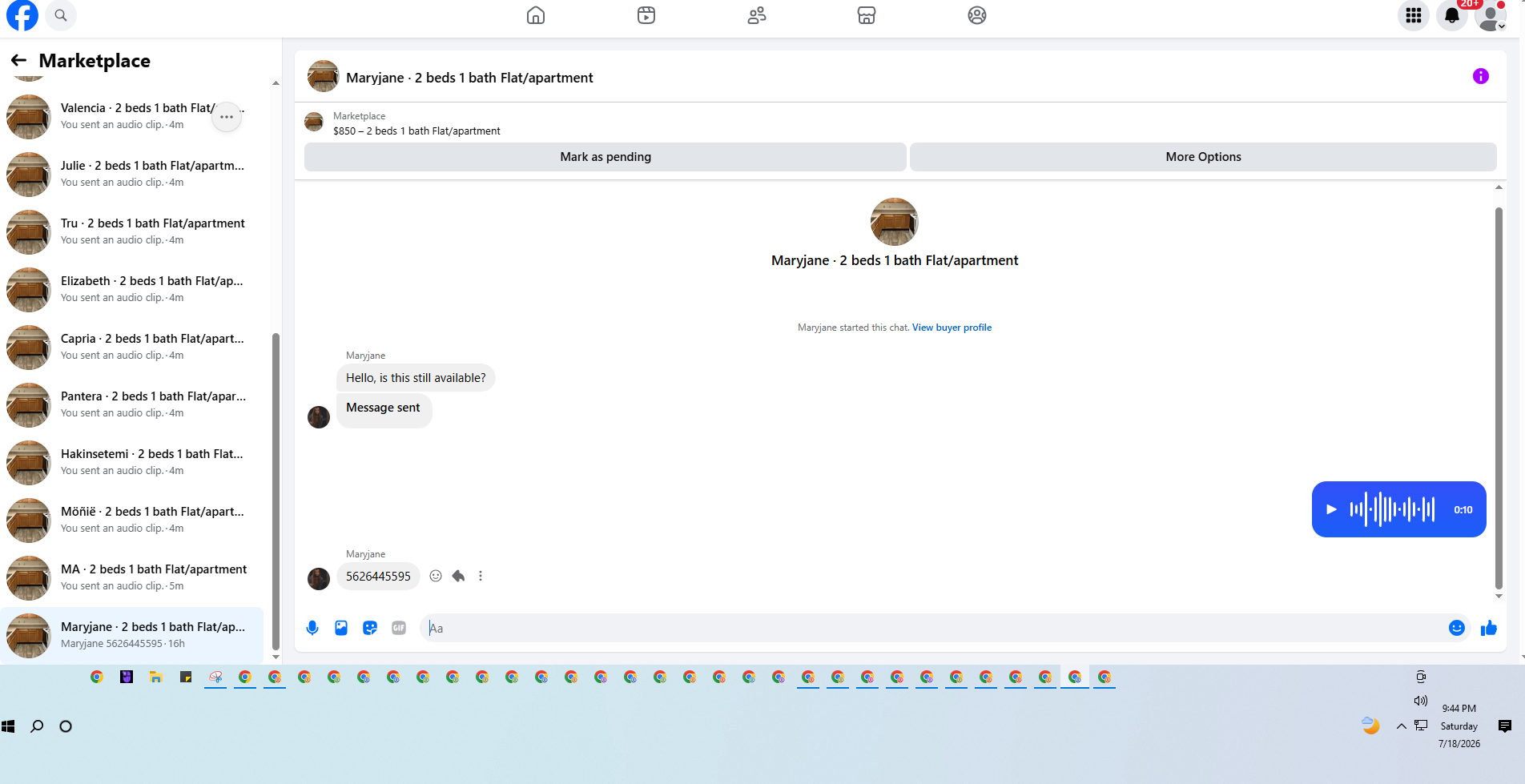Viewport: 1525px width, 784px height.
Task: Click the "Message sent" bubble
Action: tap(384, 410)
